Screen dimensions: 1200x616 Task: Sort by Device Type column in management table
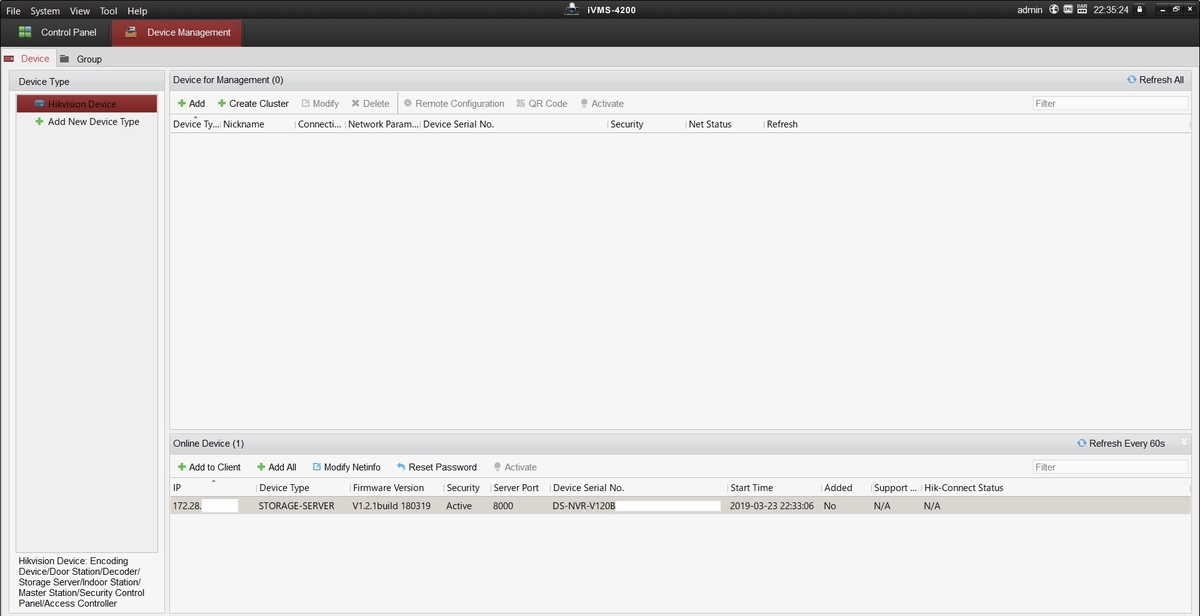pyautogui.click(x=195, y=124)
